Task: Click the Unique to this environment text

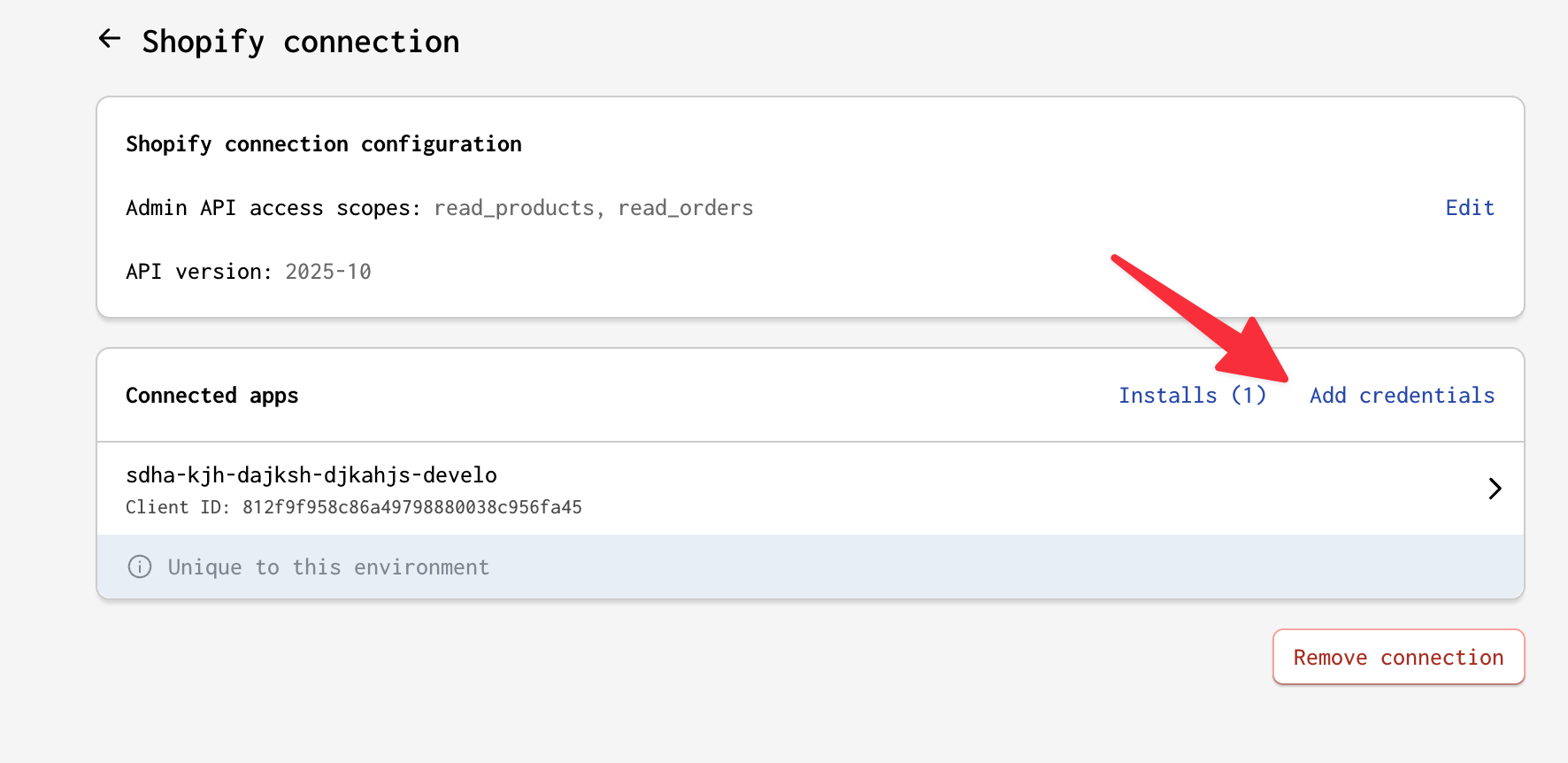Action: tap(328, 567)
